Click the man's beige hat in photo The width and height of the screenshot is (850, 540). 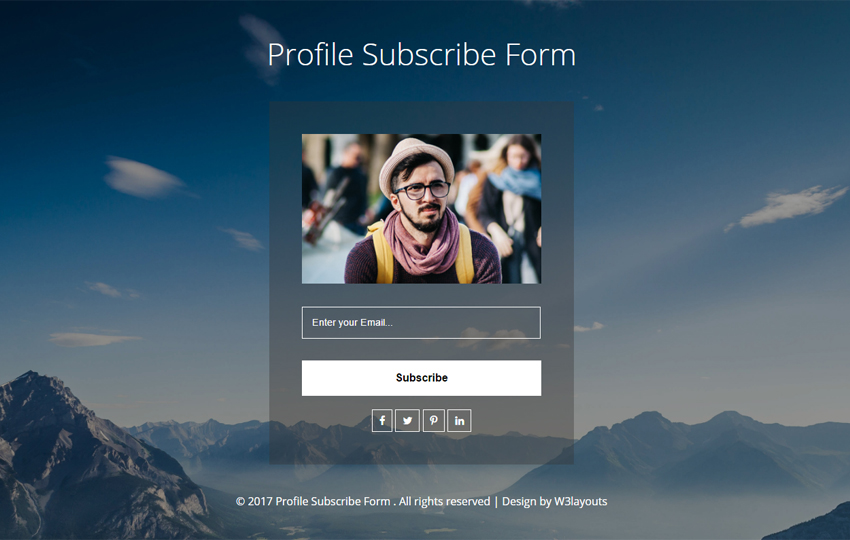416,163
